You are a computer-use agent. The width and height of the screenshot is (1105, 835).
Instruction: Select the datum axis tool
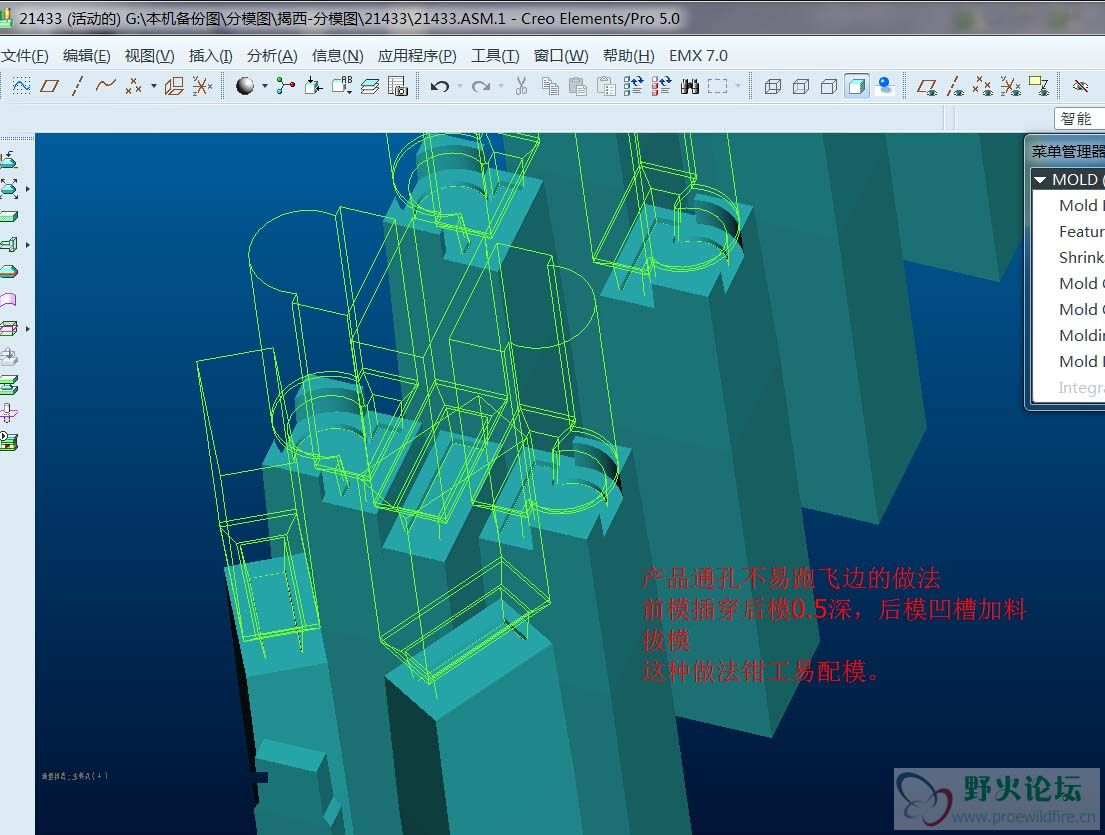tap(78, 86)
